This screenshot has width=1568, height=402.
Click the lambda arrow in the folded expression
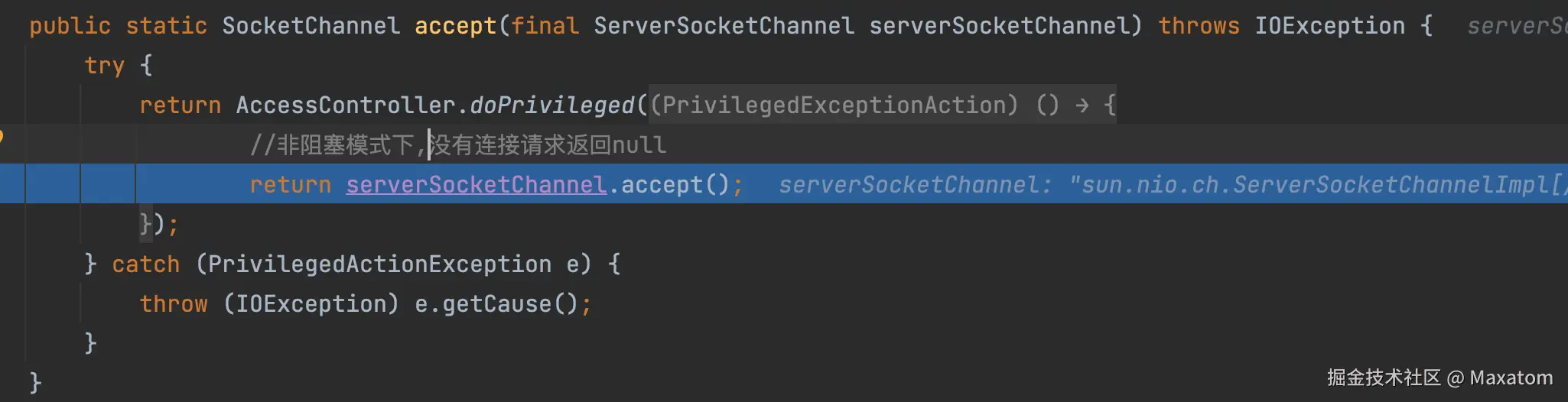[x=1082, y=105]
